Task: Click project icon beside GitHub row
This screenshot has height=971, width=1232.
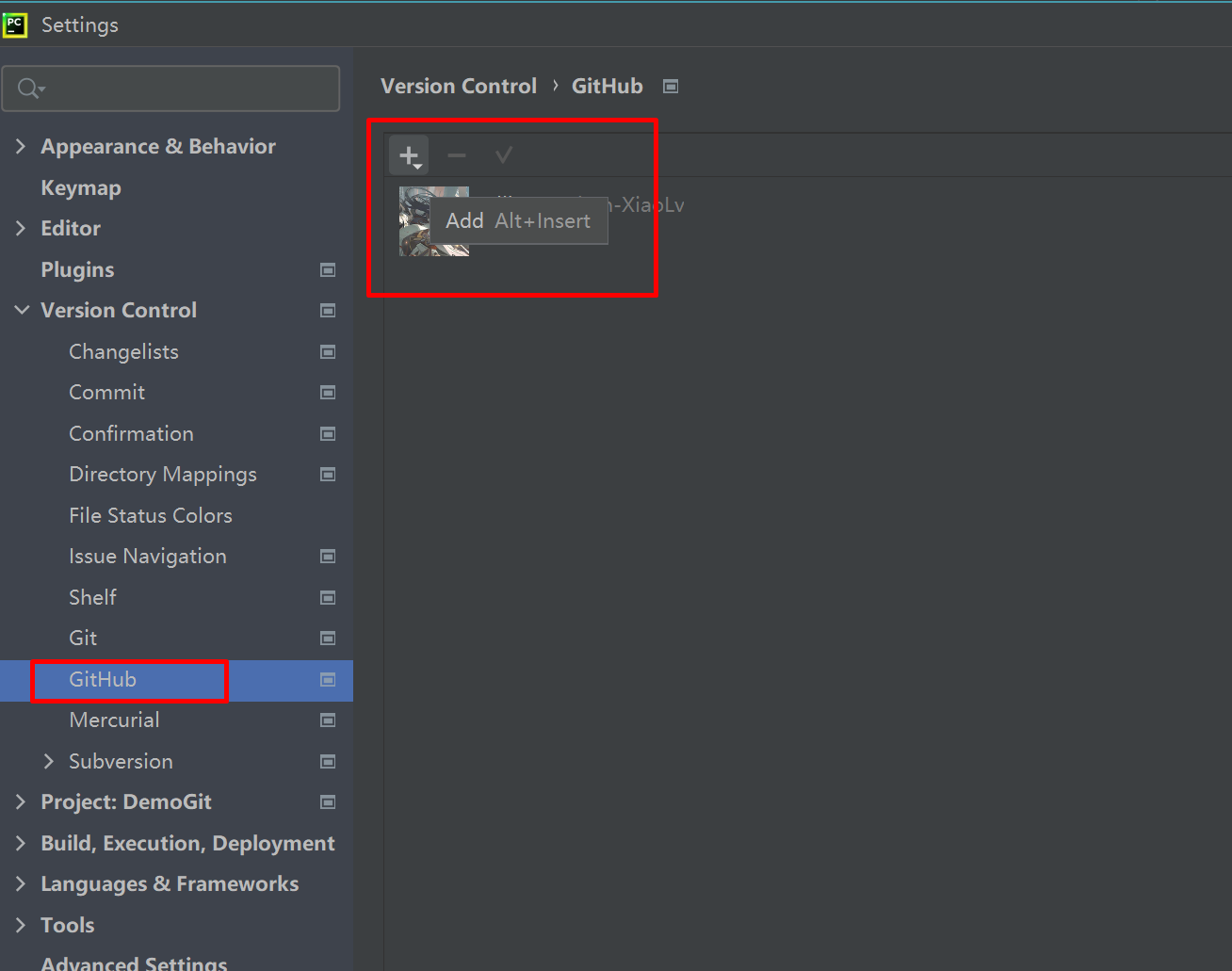Action: [x=328, y=680]
